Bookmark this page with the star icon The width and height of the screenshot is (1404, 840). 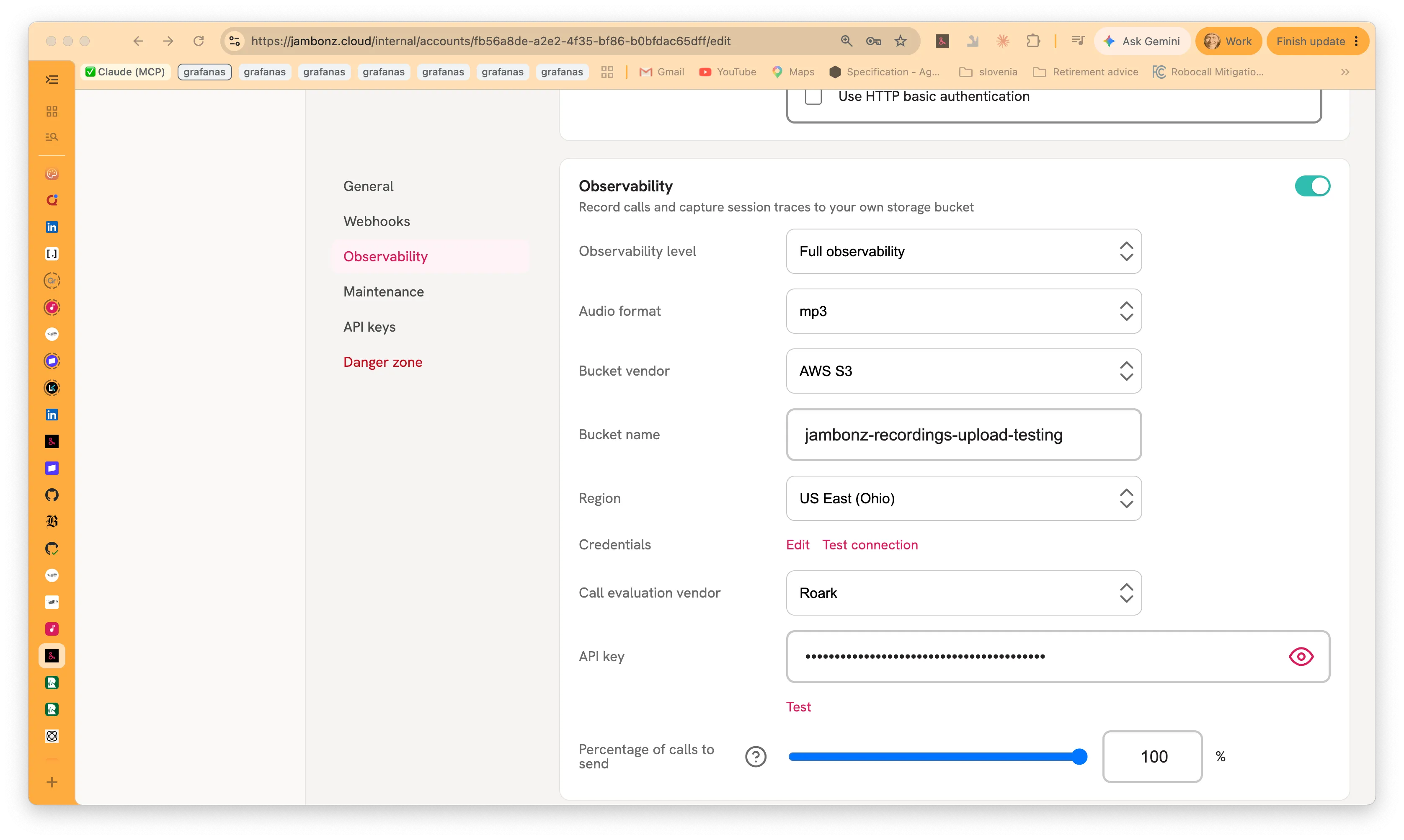(x=901, y=41)
